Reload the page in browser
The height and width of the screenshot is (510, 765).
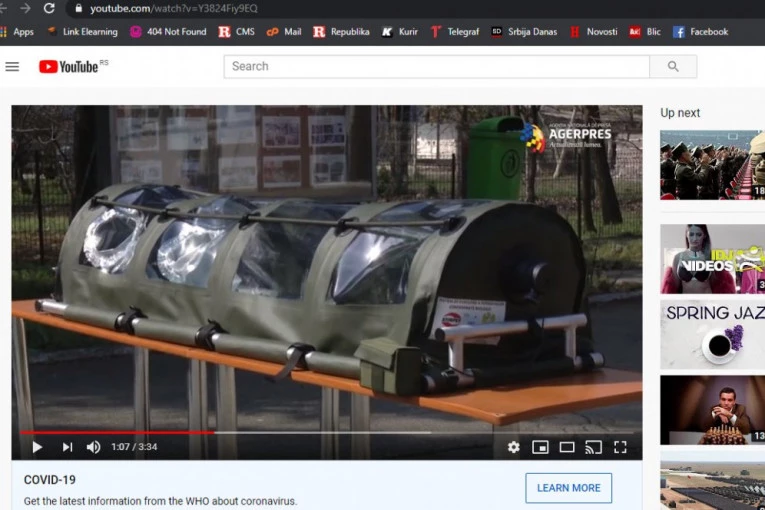click(x=49, y=8)
